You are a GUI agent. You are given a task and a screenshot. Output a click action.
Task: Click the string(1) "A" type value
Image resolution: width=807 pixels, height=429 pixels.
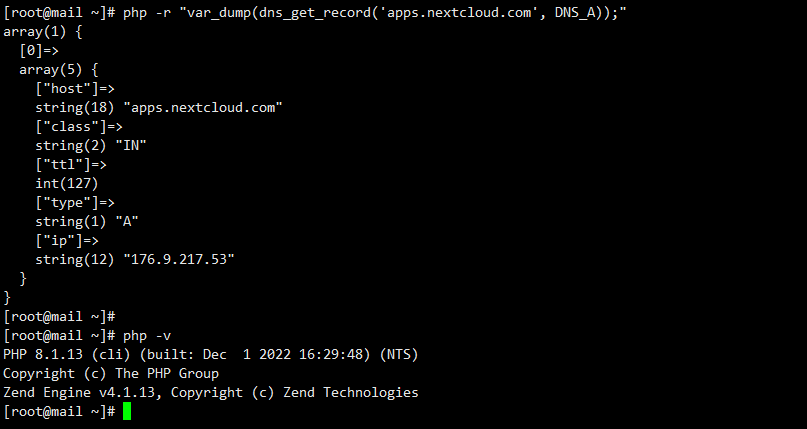(87, 222)
